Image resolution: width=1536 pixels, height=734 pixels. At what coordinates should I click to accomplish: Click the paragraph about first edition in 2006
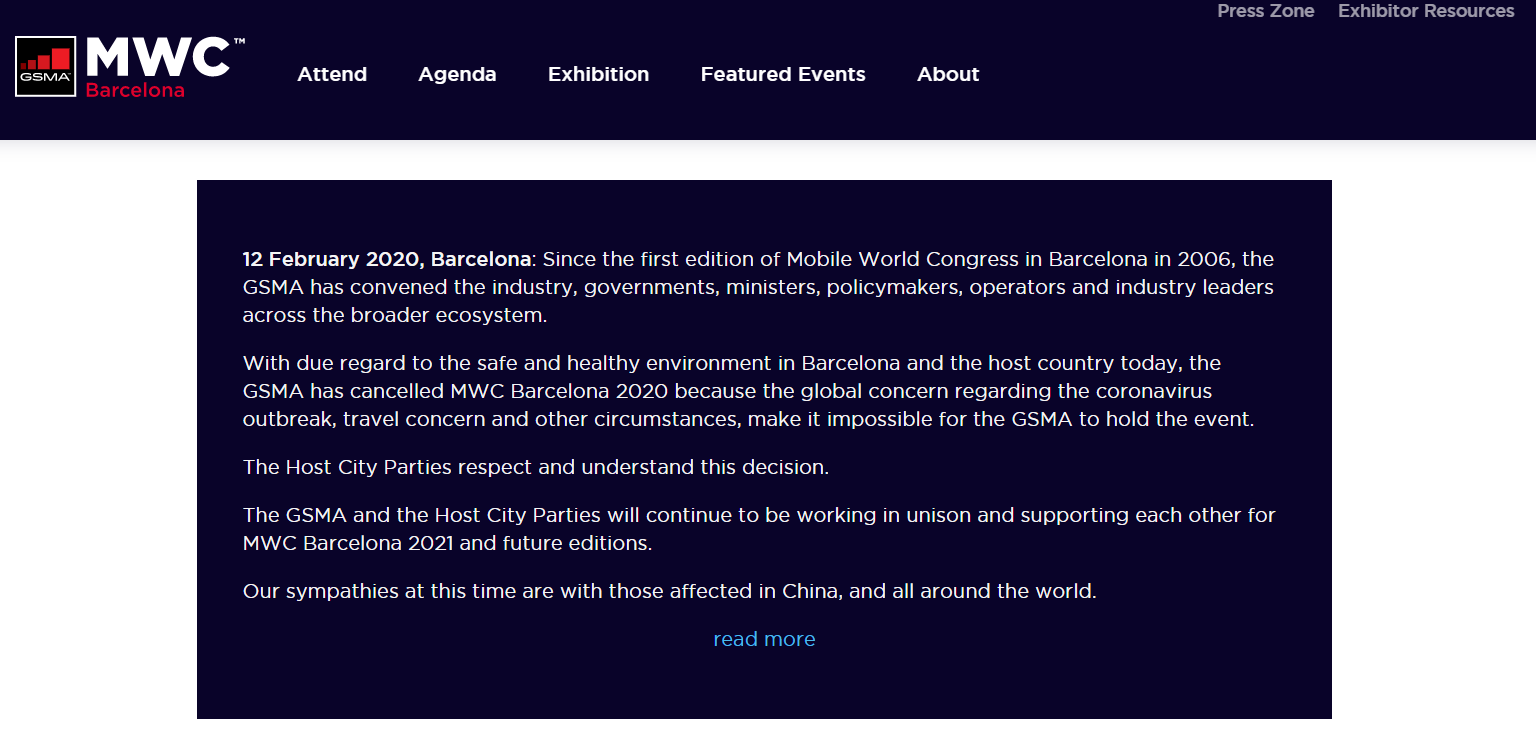tap(758, 287)
